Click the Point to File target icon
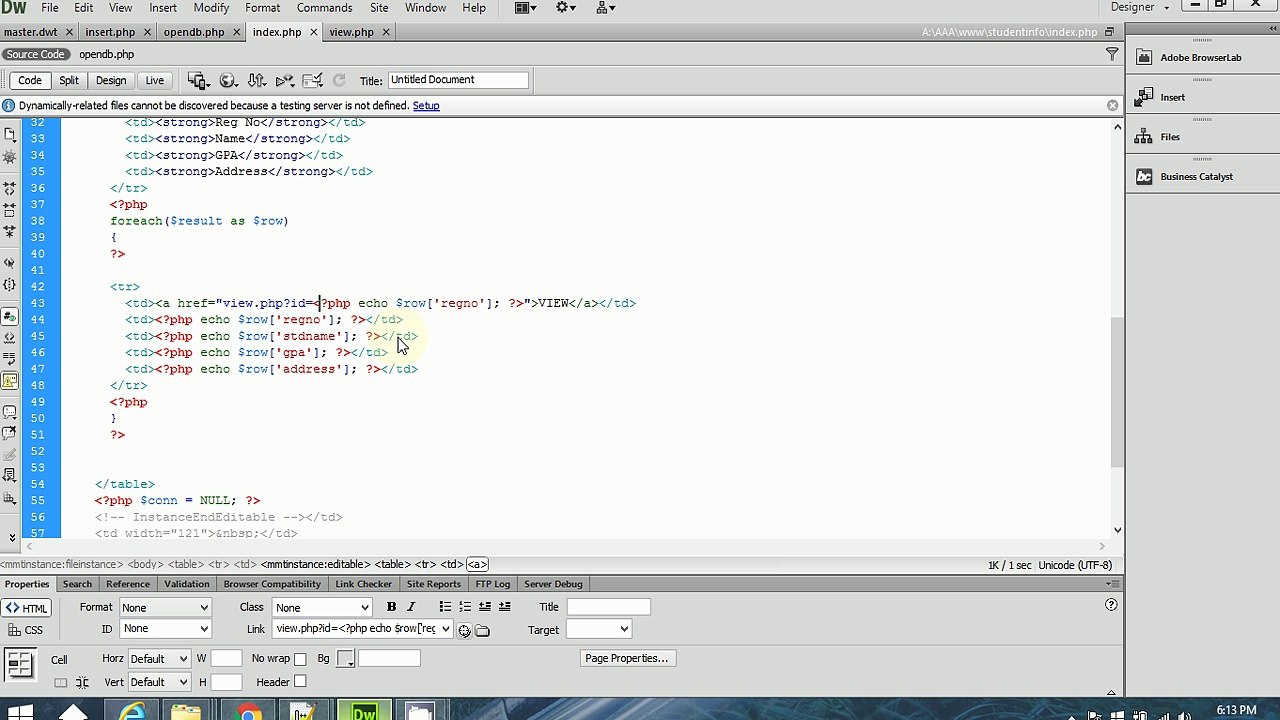 point(464,630)
